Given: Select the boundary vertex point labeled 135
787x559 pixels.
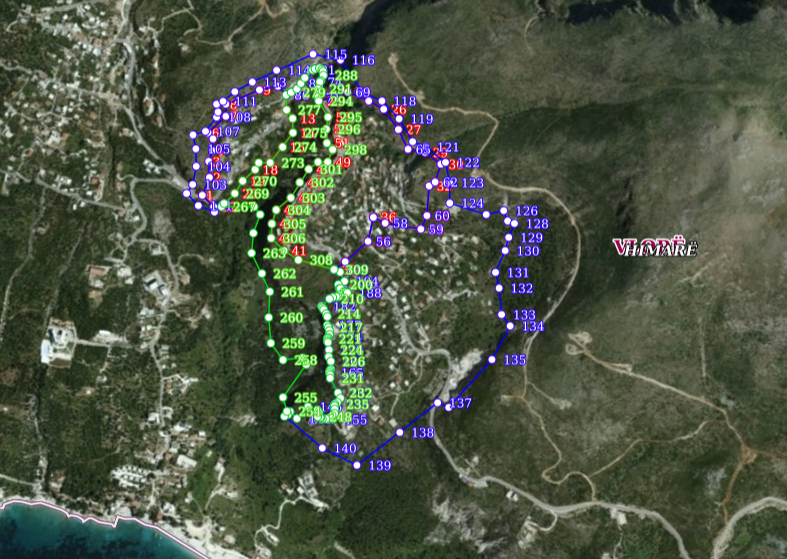Looking at the screenshot, I should [492, 359].
